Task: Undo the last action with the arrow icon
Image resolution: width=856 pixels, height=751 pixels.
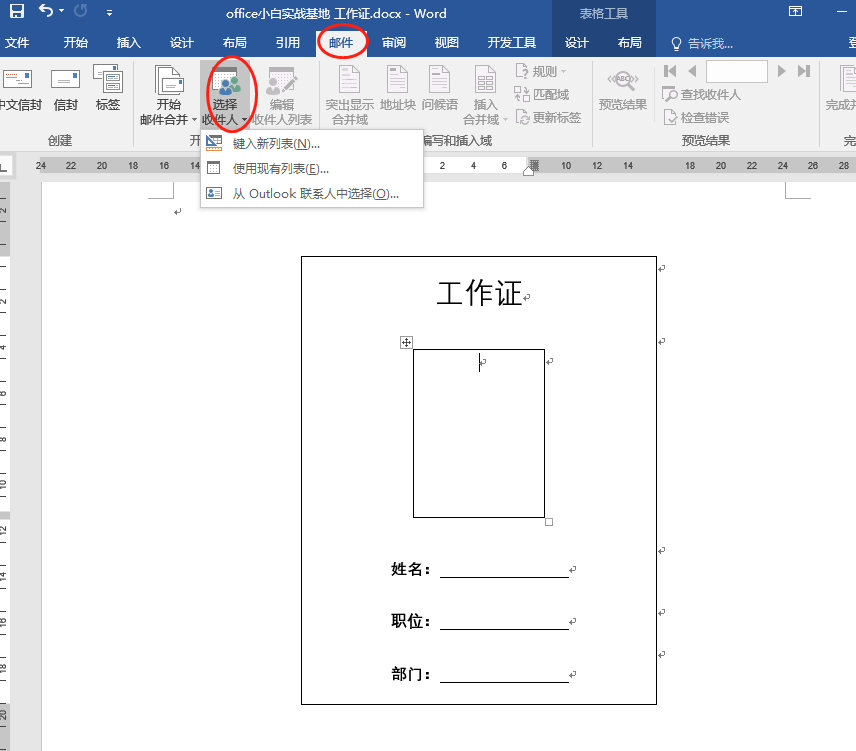Action: click(x=46, y=11)
